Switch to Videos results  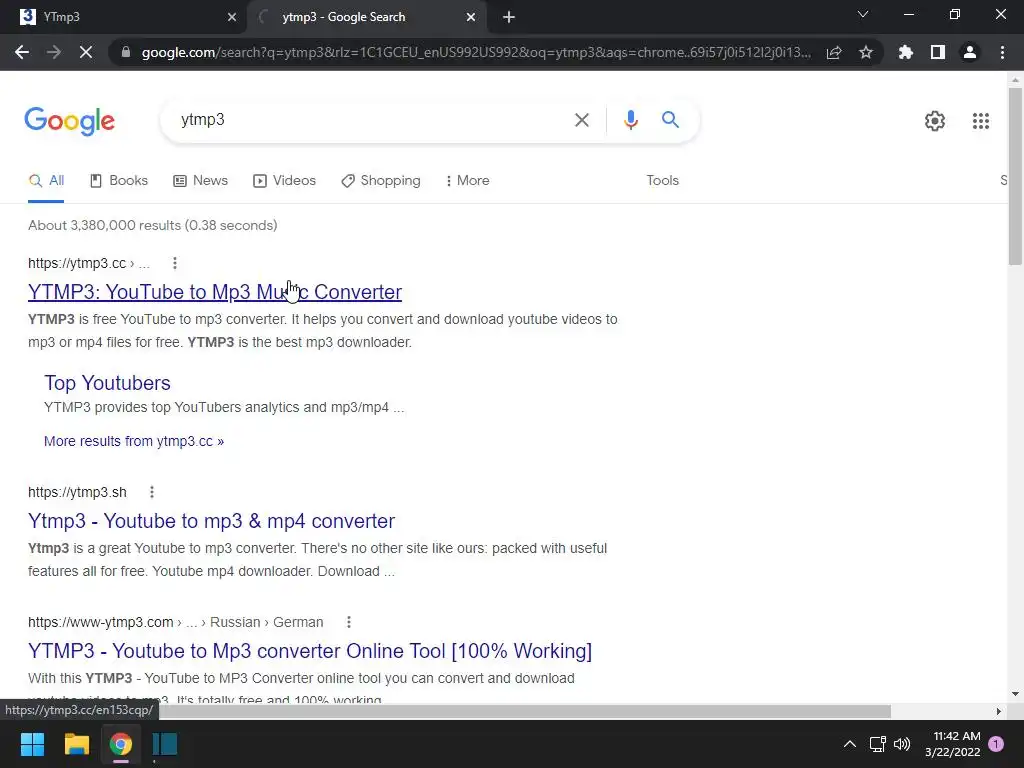[x=284, y=181]
